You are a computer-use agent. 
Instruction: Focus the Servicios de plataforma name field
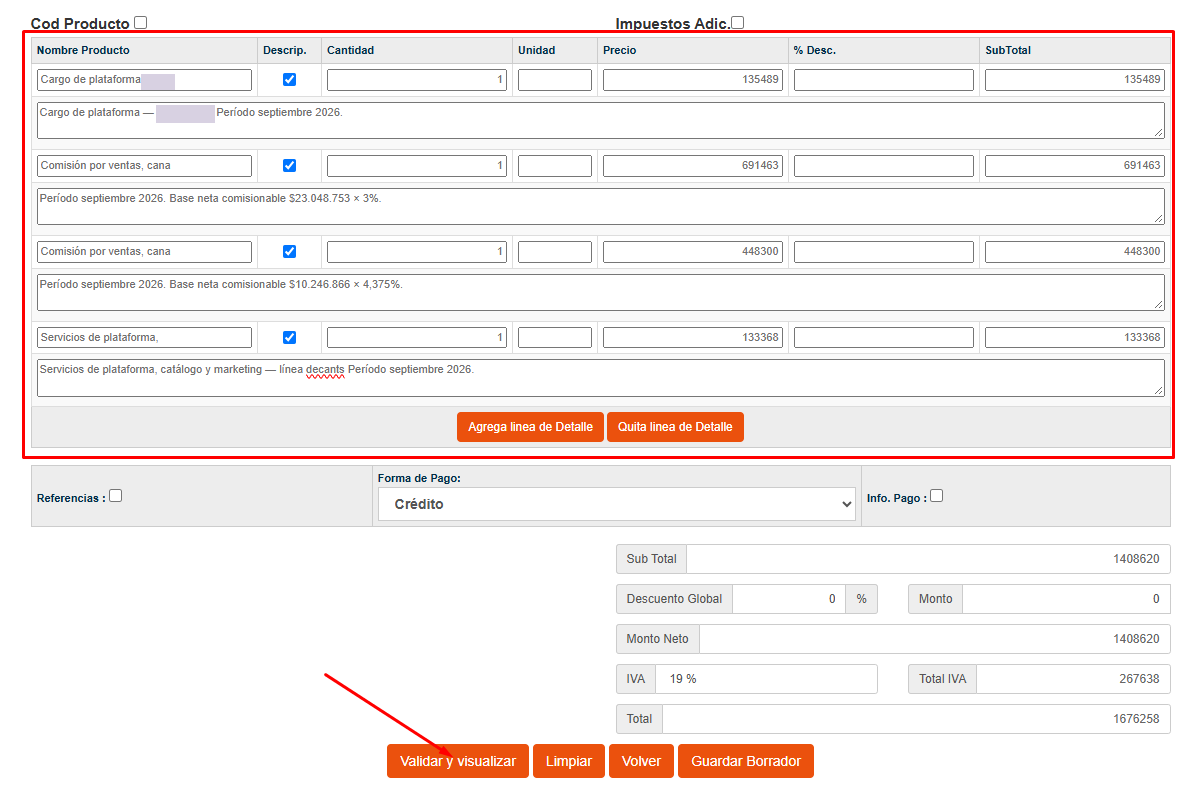[x=144, y=338]
